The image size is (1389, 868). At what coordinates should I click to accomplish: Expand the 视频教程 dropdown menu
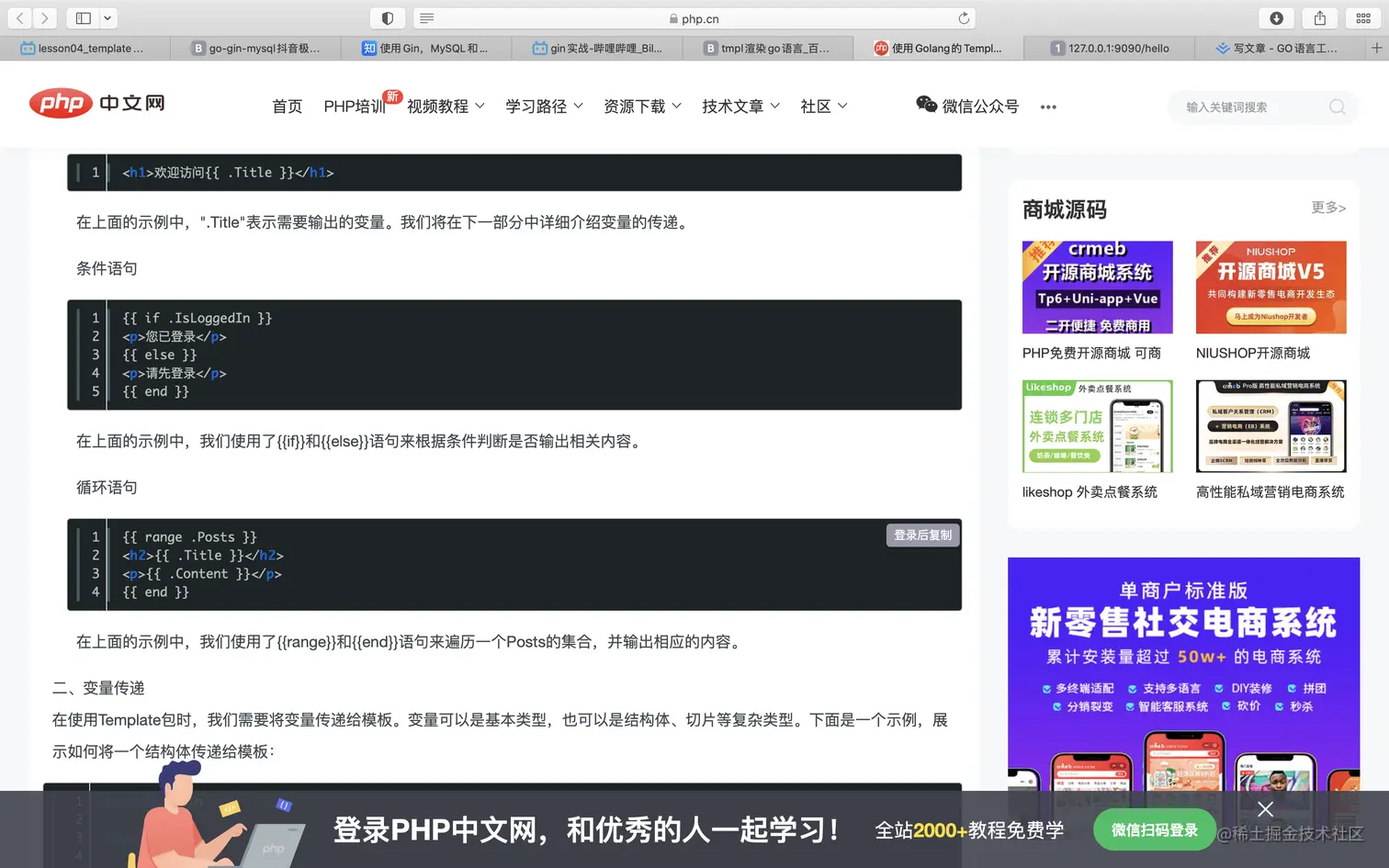[x=438, y=106]
